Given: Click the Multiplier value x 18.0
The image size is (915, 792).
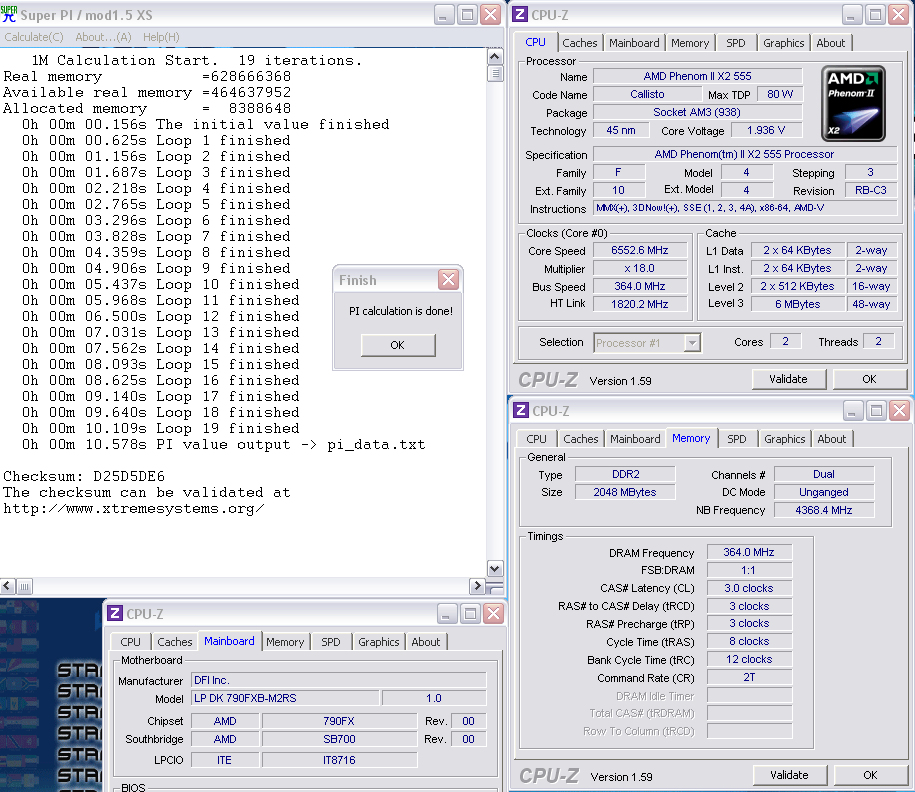Looking at the screenshot, I should pos(640,268).
